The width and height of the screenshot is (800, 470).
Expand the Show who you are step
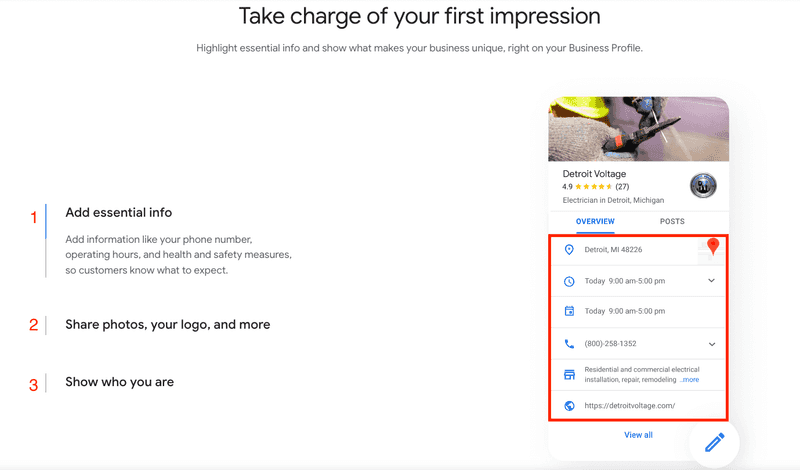click(x=119, y=382)
